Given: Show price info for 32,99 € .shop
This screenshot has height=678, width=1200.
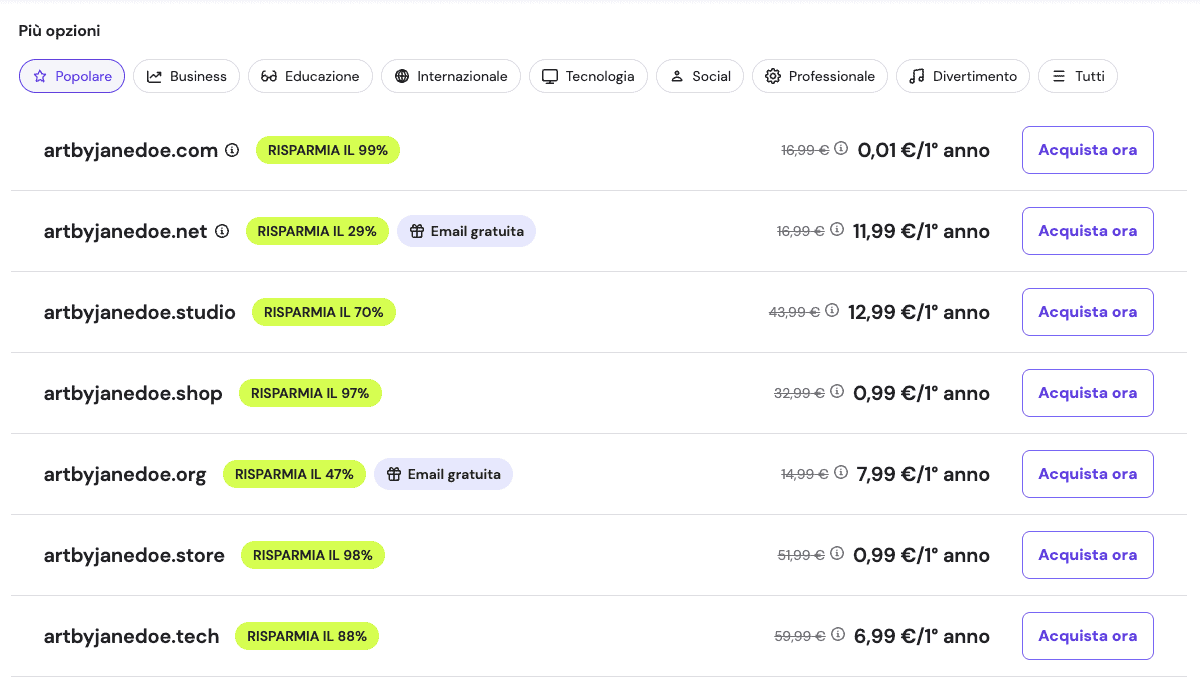Looking at the screenshot, I should tap(837, 391).
